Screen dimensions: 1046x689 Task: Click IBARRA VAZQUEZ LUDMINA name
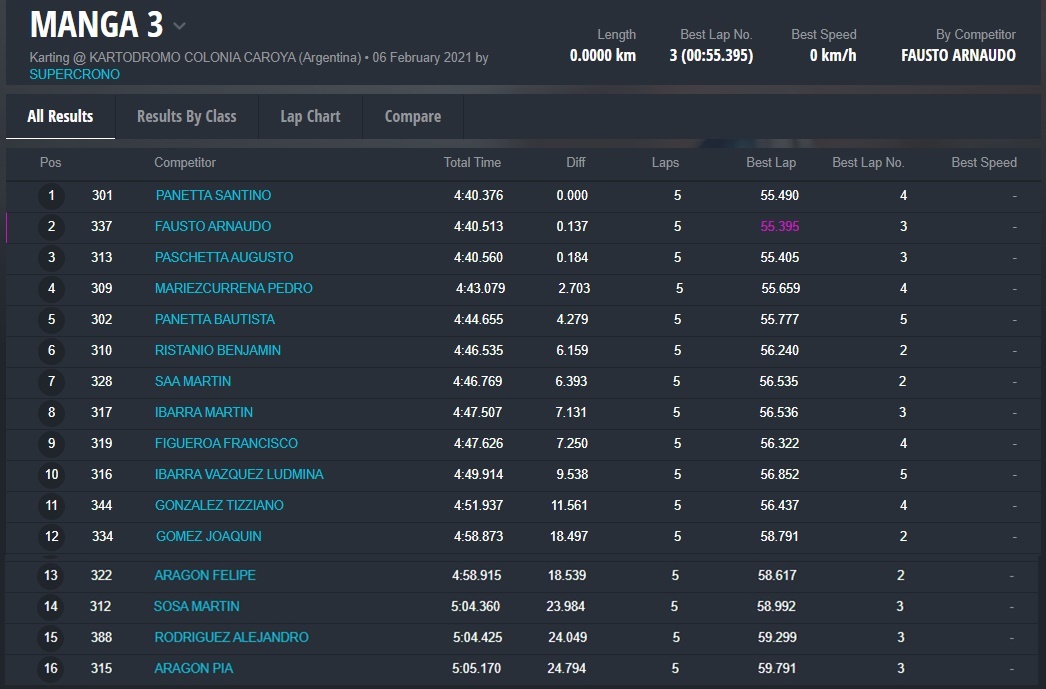click(x=239, y=474)
